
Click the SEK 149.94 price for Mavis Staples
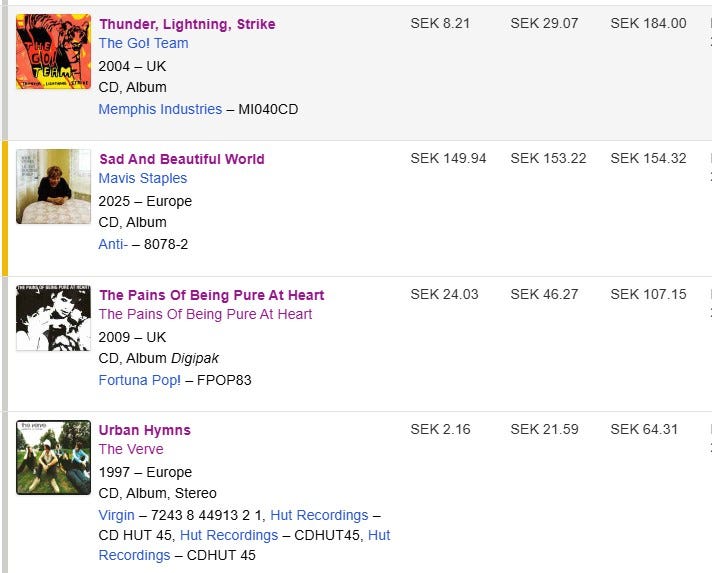pyautogui.click(x=448, y=158)
